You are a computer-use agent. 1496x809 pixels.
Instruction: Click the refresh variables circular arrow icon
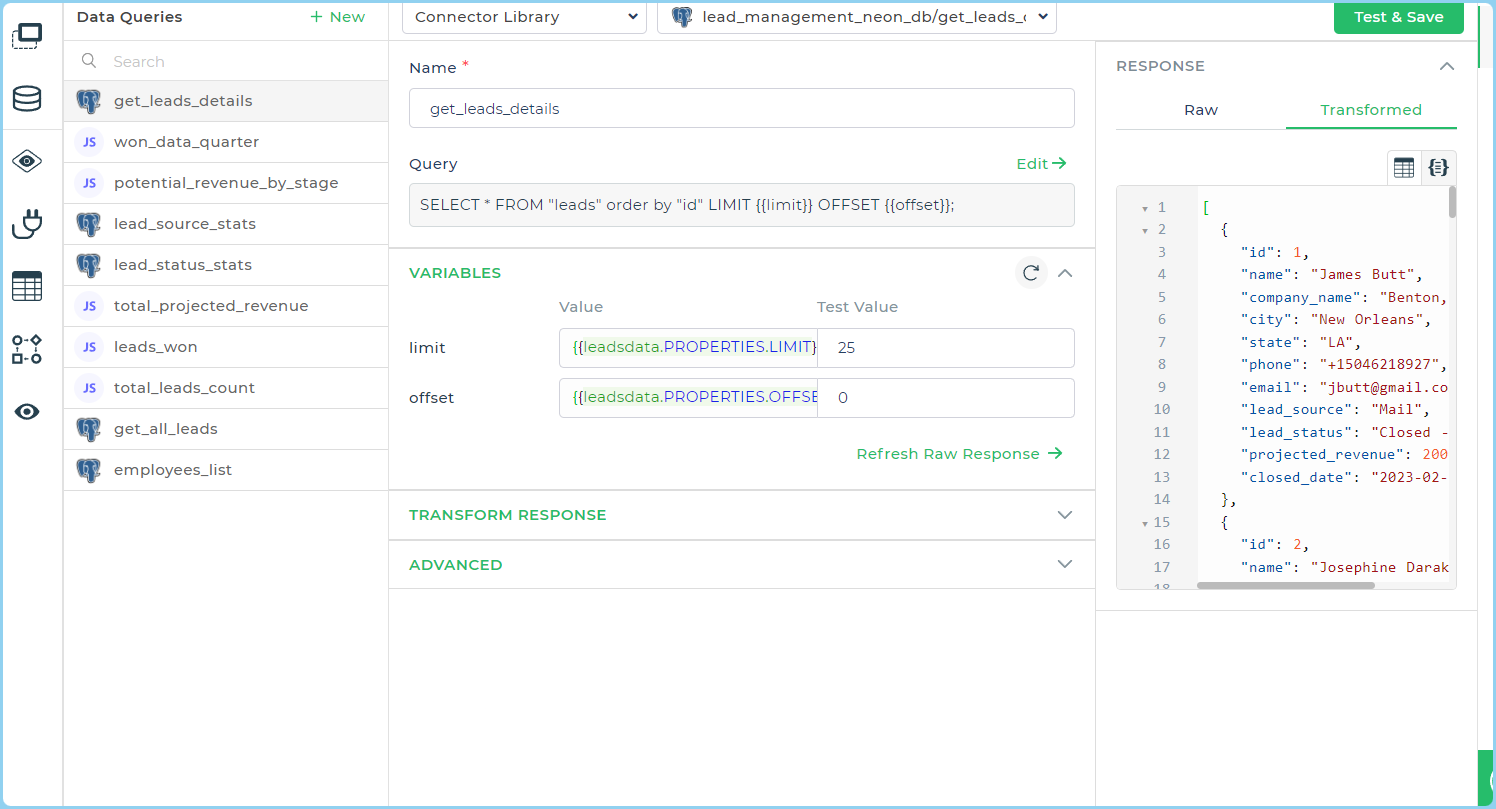click(x=1031, y=273)
